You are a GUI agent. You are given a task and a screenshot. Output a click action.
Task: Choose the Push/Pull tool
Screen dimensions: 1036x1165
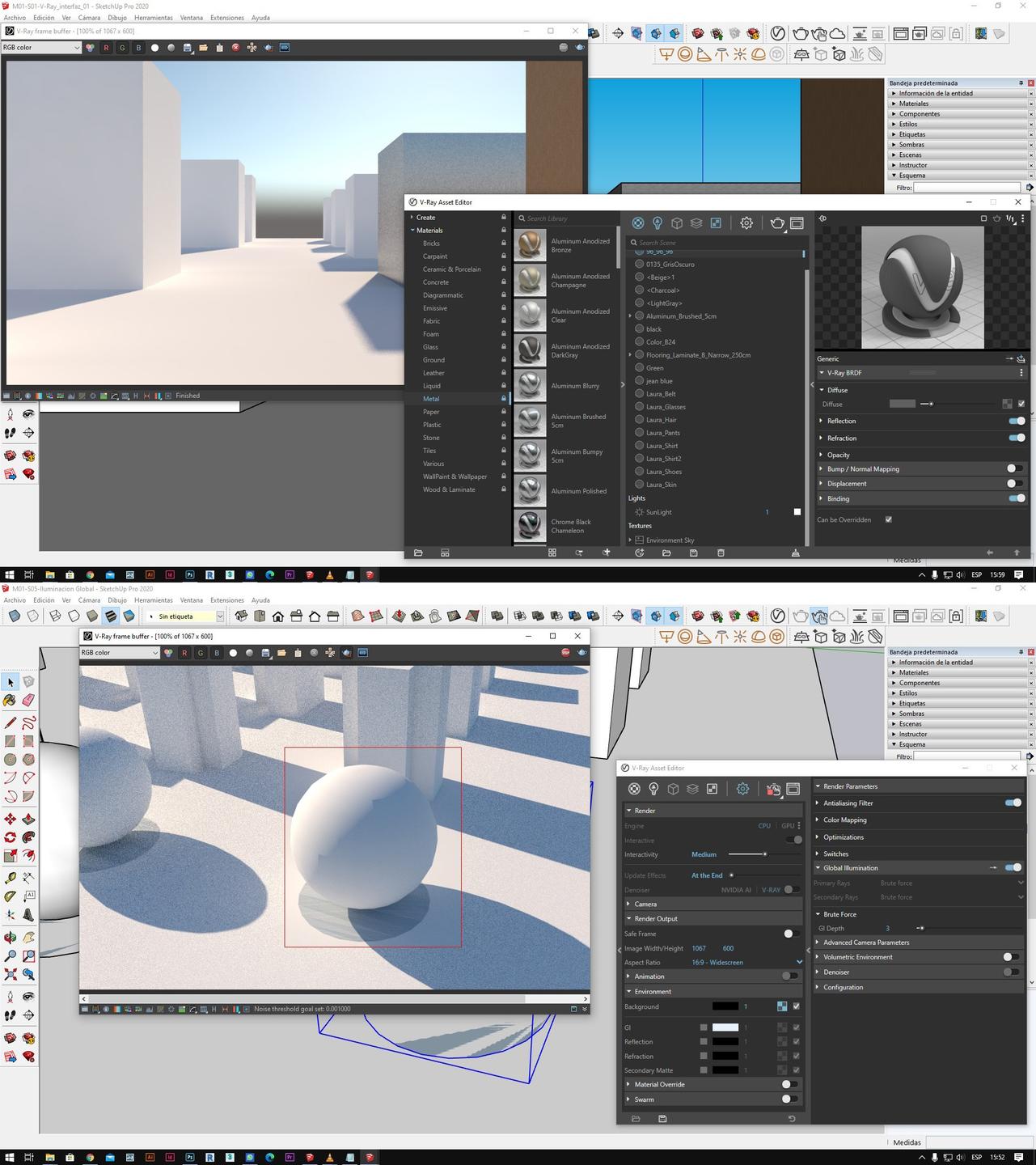point(28,819)
